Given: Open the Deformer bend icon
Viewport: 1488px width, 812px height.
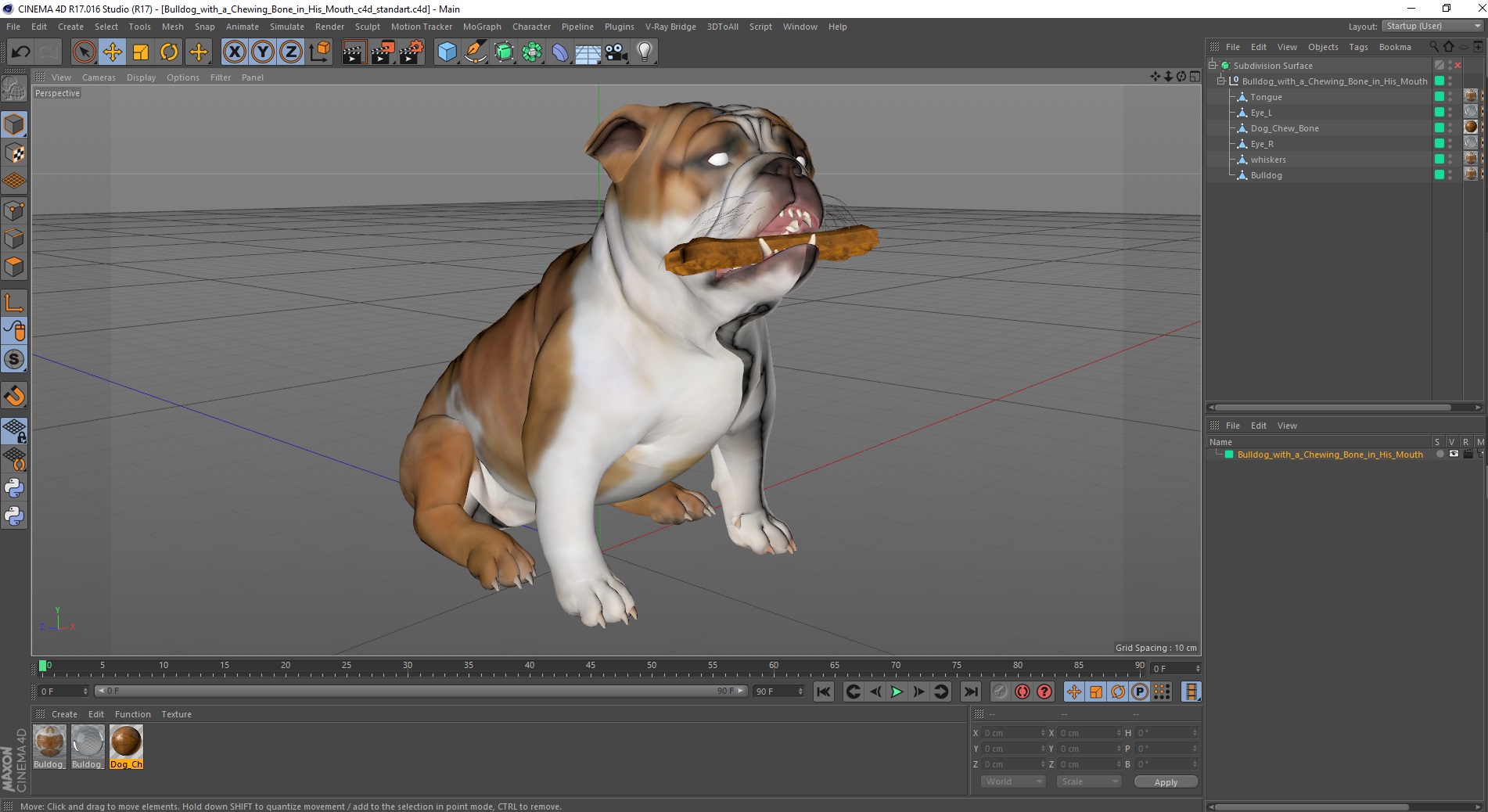Looking at the screenshot, I should click(x=560, y=52).
